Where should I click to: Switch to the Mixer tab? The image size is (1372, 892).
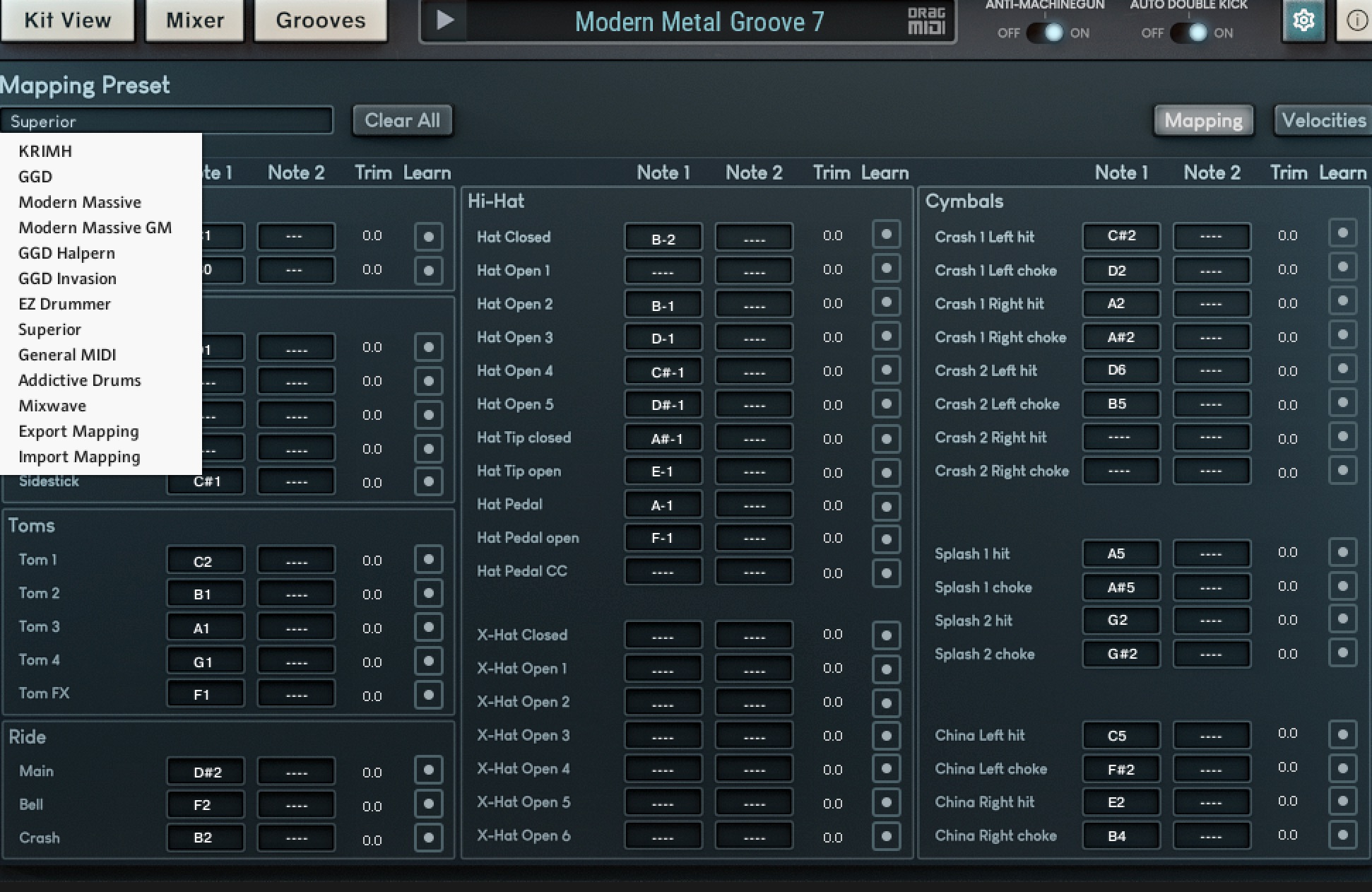point(194,20)
